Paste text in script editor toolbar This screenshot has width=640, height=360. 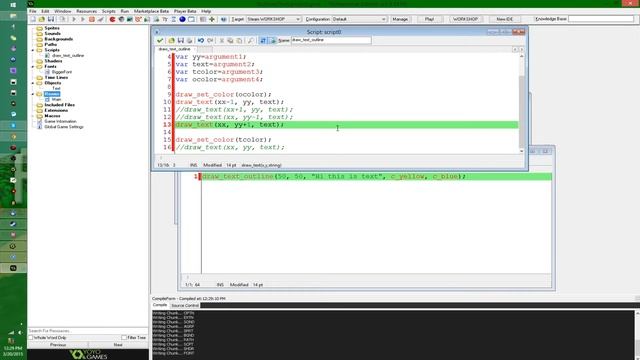click(x=239, y=40)
